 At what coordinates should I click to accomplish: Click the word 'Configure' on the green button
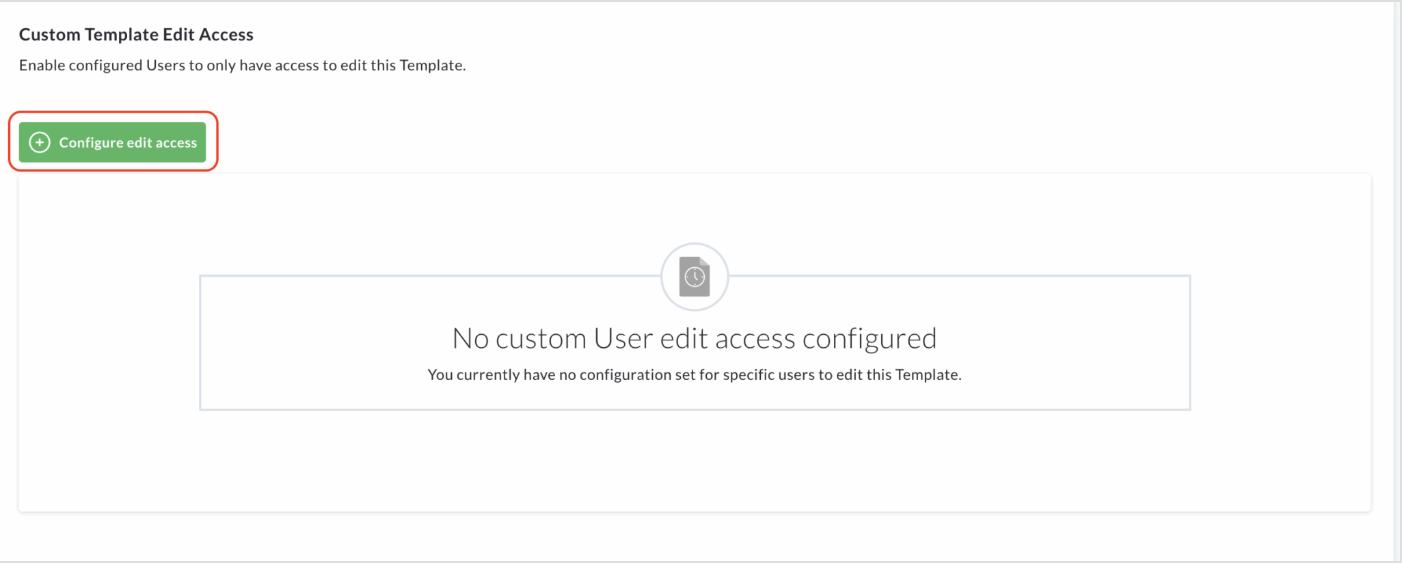coord(90,143)
